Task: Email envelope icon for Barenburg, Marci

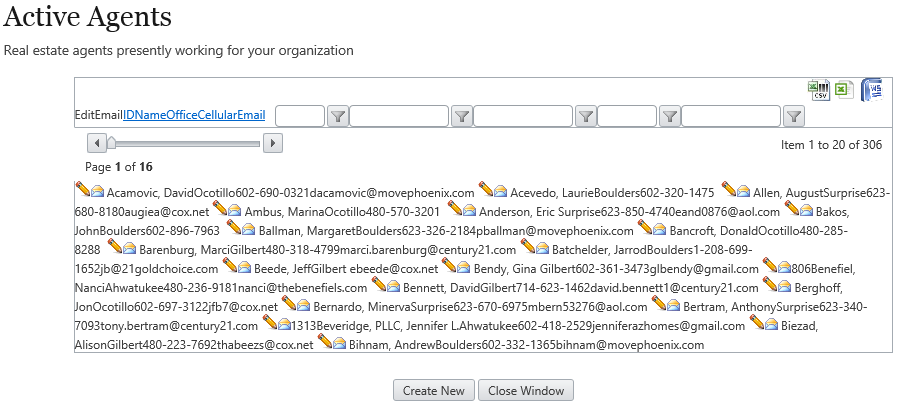Action: point(129,248)
